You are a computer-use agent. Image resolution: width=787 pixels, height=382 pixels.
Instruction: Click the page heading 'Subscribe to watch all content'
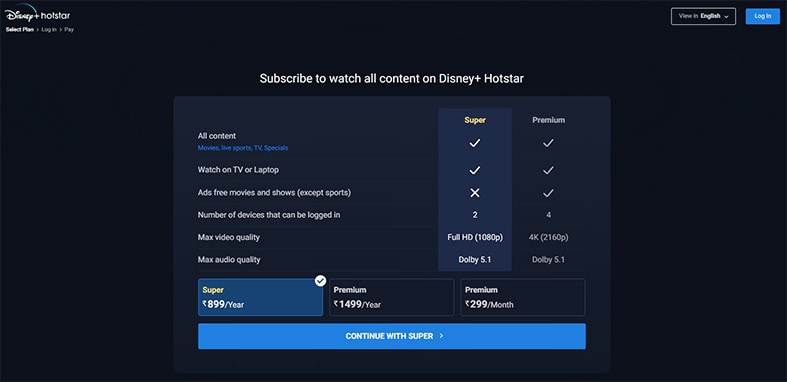pyautogui.click(x=391, y=78)
